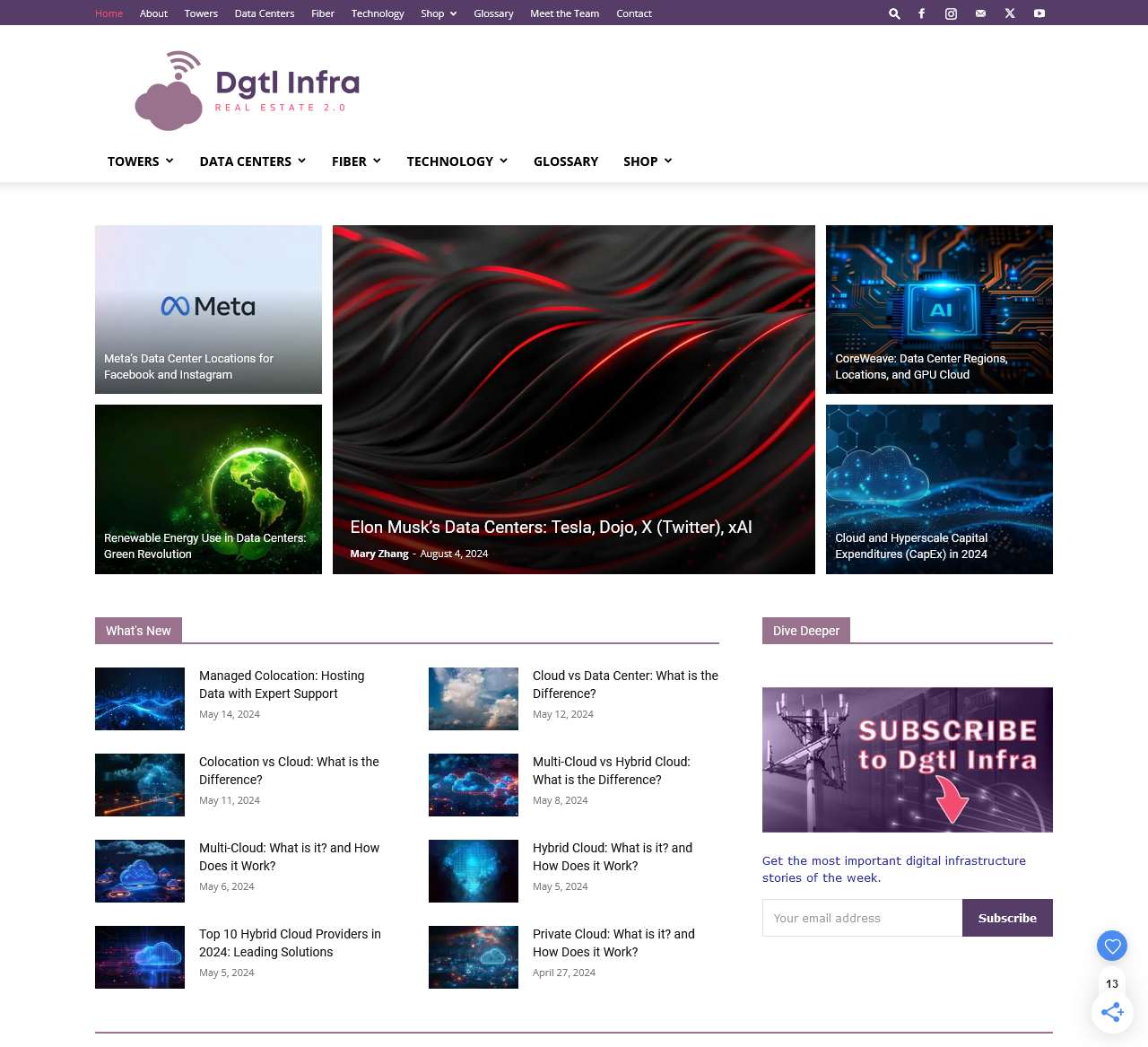Open the Meet the Team menu entry
This screenshot has width=1148, height=1047.
coord(564,13)
